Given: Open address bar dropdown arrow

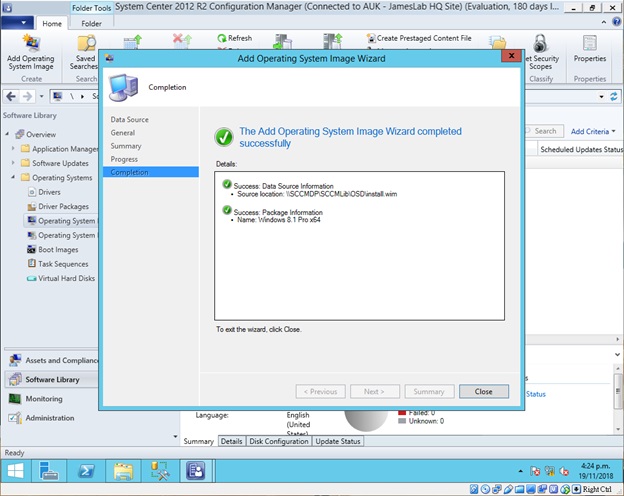Looking at the screenshot, I should [x=601, y=97].
